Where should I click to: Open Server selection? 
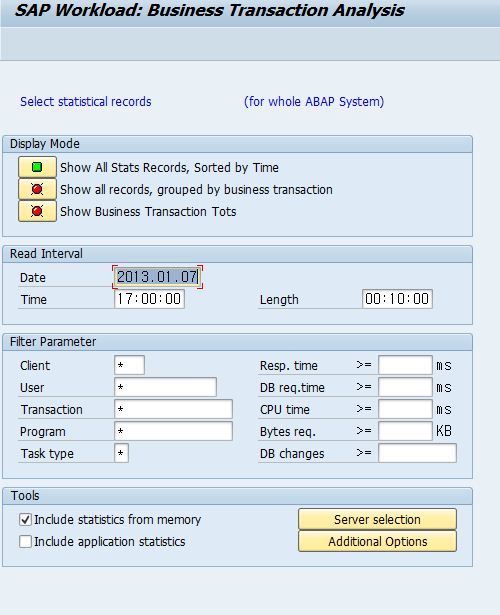click(377, 519)
